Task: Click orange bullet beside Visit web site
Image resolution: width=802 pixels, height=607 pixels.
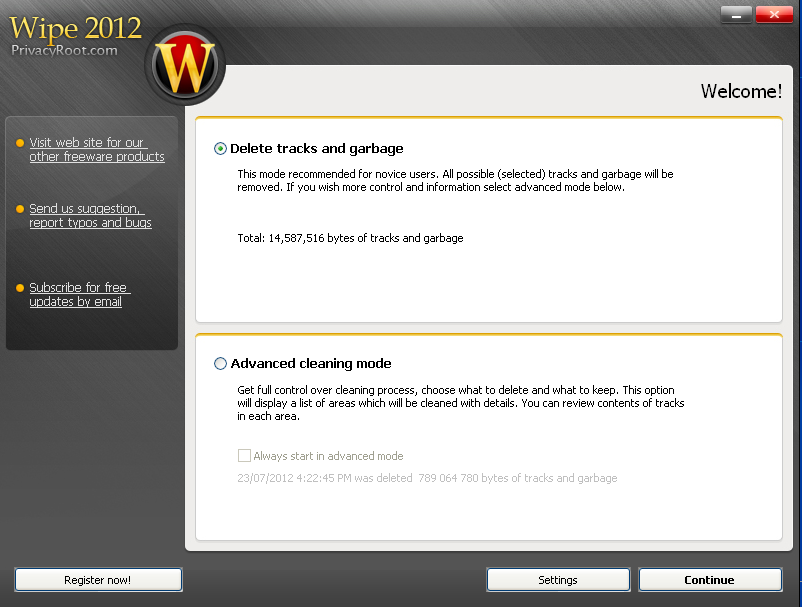Action: pos(20,143)
